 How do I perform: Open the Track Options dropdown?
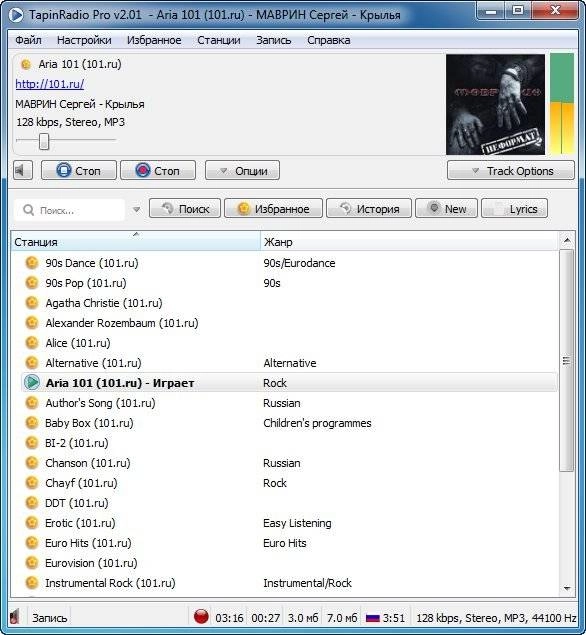click(511, 170)
